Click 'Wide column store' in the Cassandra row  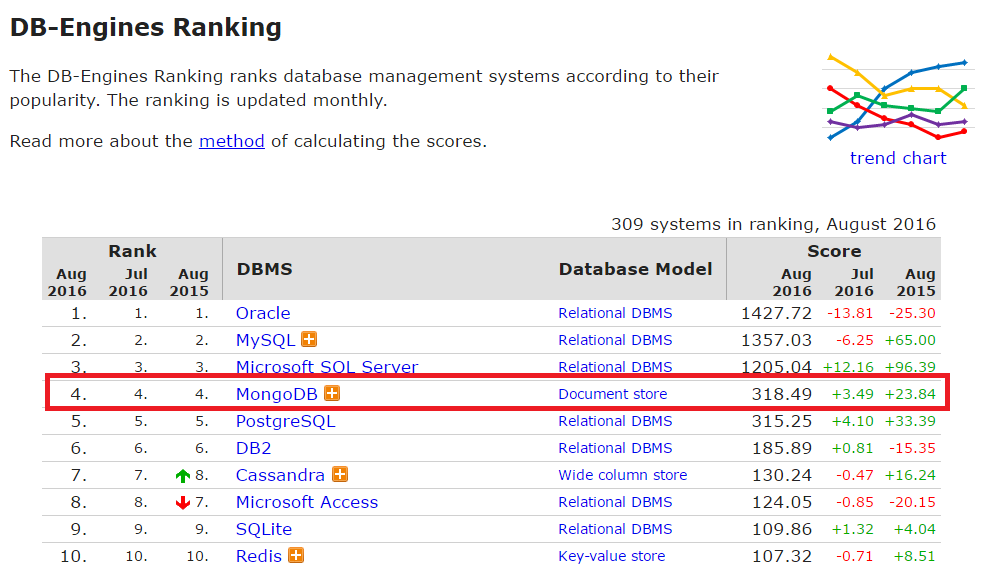click(623, 475)
